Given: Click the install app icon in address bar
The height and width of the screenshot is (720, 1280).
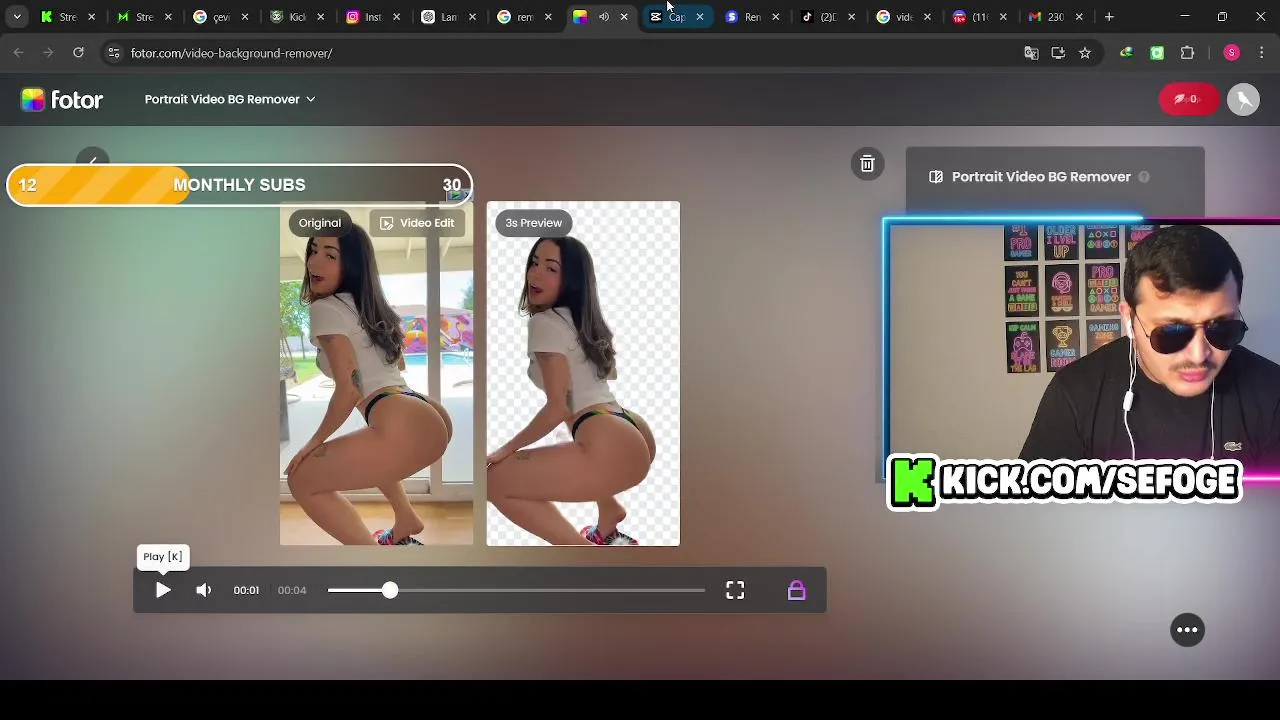Looking at the screenshot, I should point(1058,53).
